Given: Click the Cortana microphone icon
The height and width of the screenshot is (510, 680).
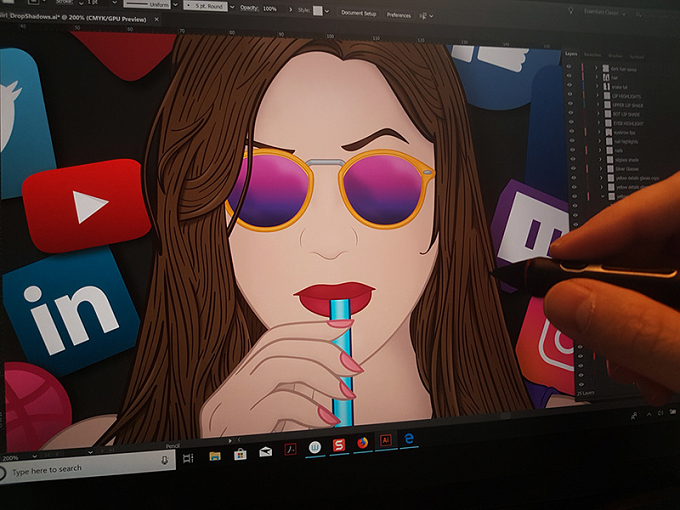Looking at the screenshot, I should 164,461.
